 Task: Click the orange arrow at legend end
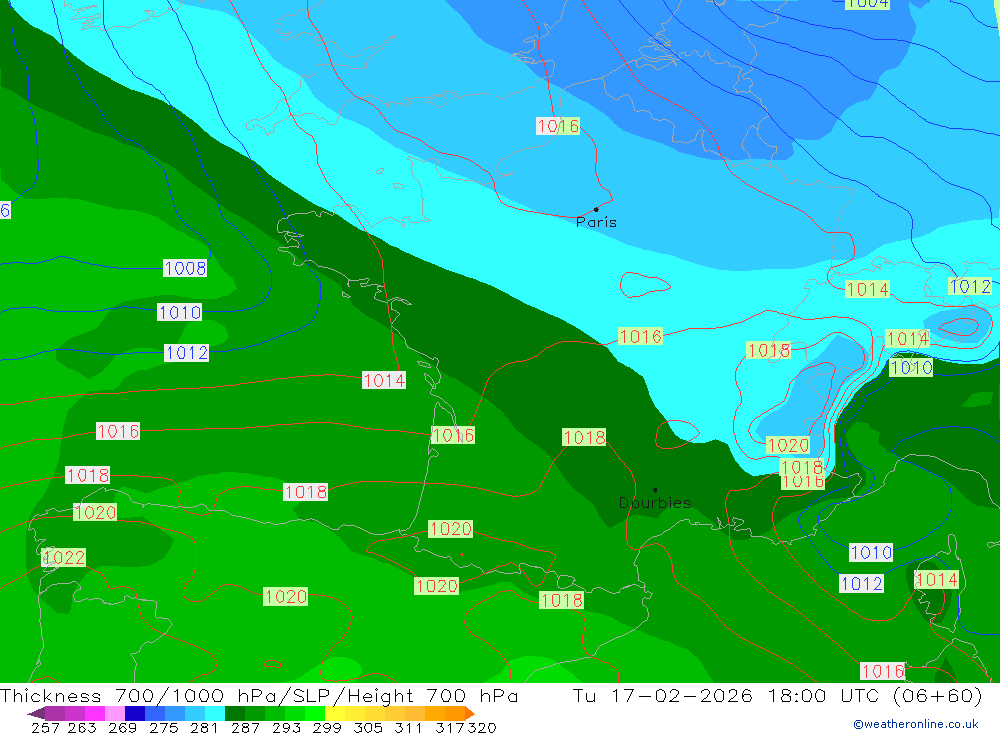coord(470,713)
